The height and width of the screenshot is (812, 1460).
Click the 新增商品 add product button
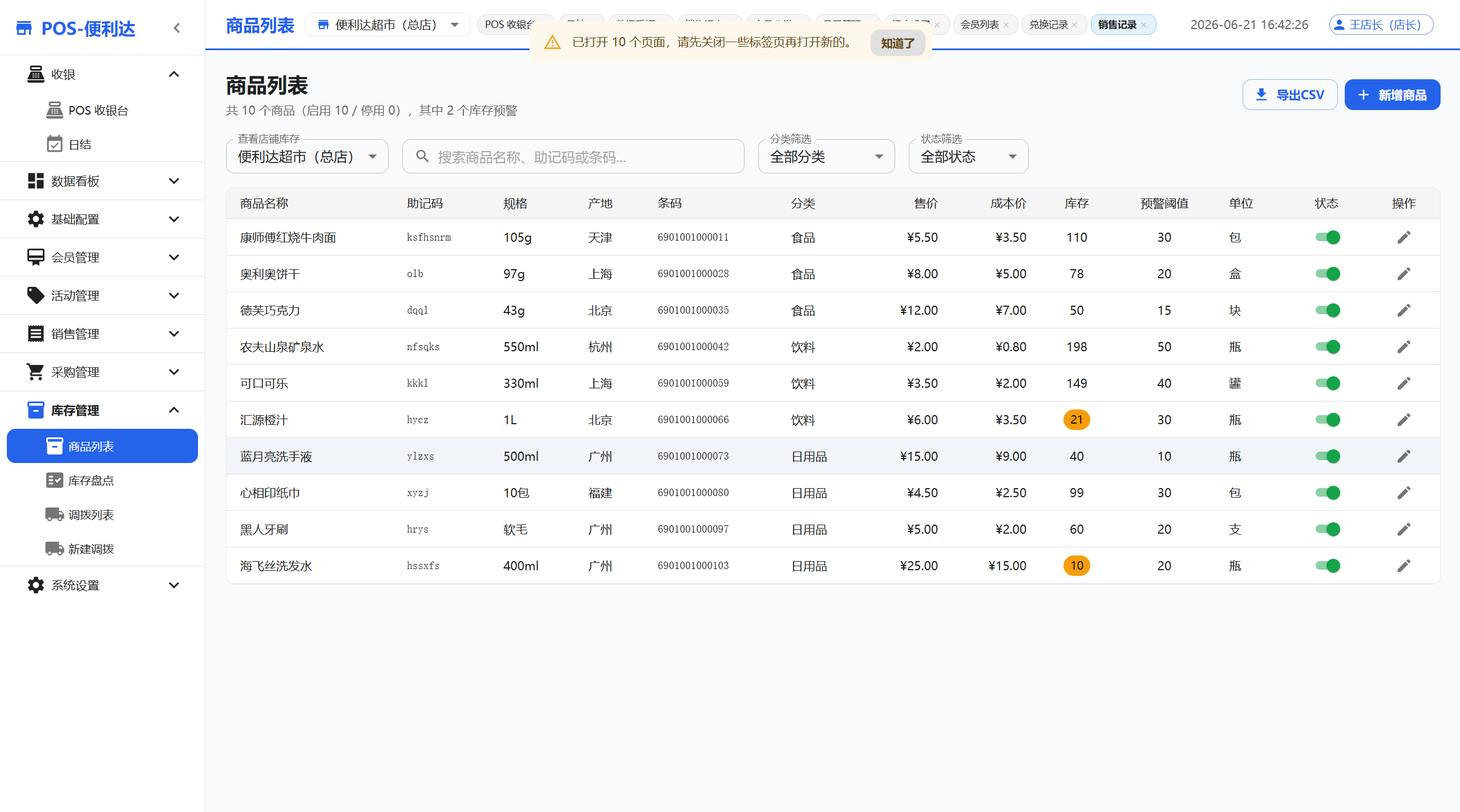[1392, 95]
